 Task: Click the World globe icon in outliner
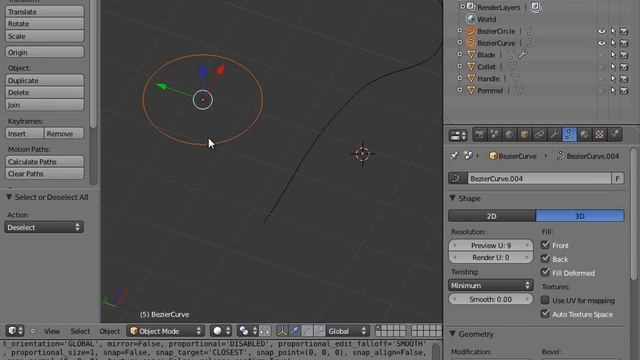[x=471, y=19]
